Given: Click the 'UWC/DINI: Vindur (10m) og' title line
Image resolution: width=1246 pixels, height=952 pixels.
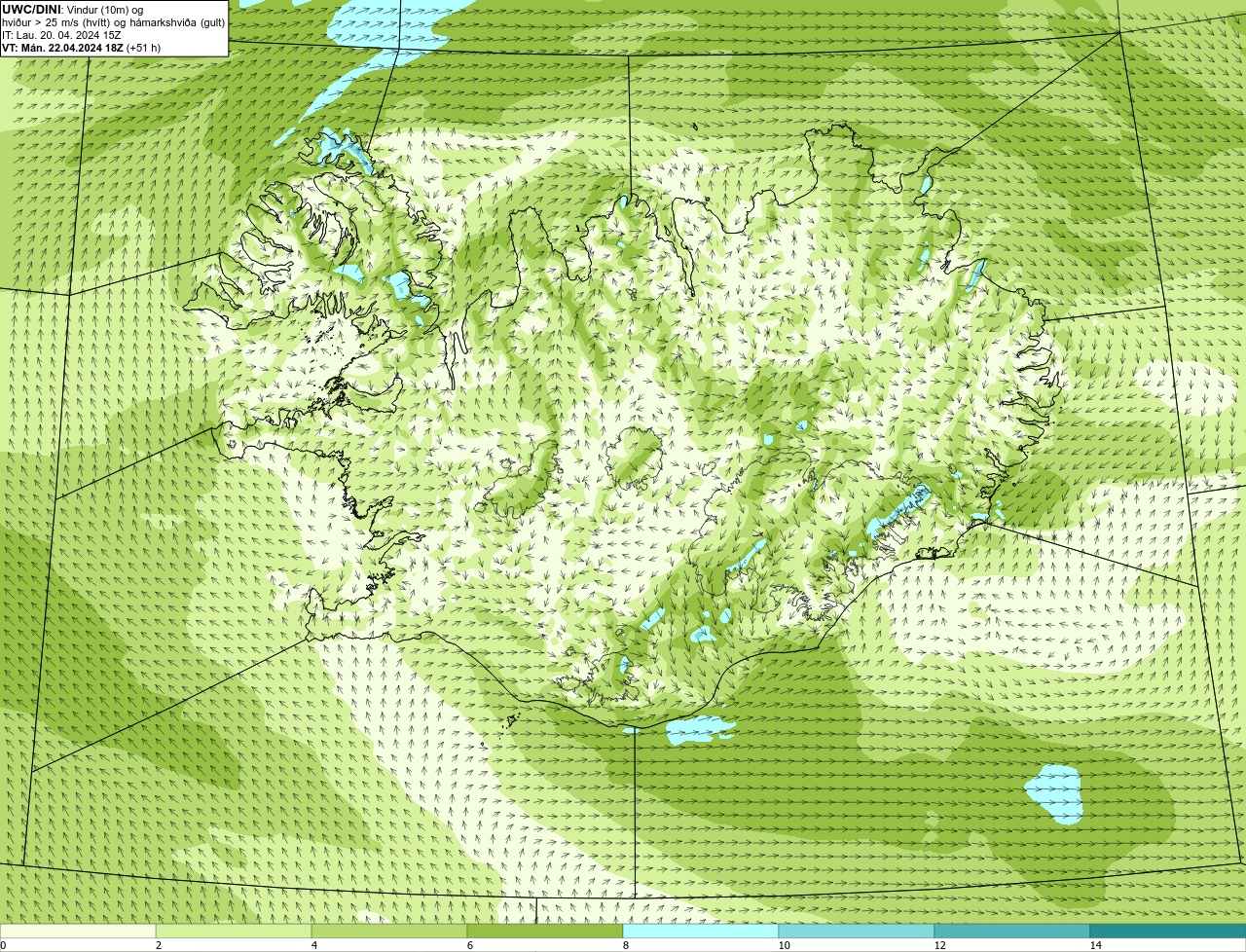Looking at the screenshot, I should 73,10.
